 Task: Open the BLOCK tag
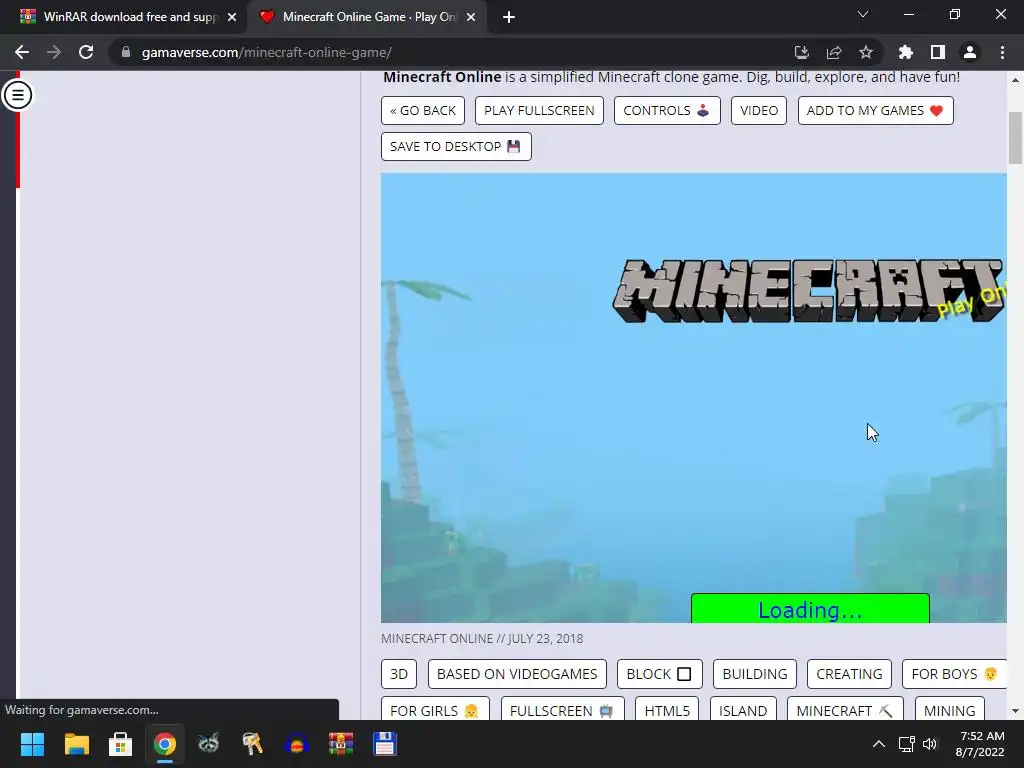pos(660,674)
